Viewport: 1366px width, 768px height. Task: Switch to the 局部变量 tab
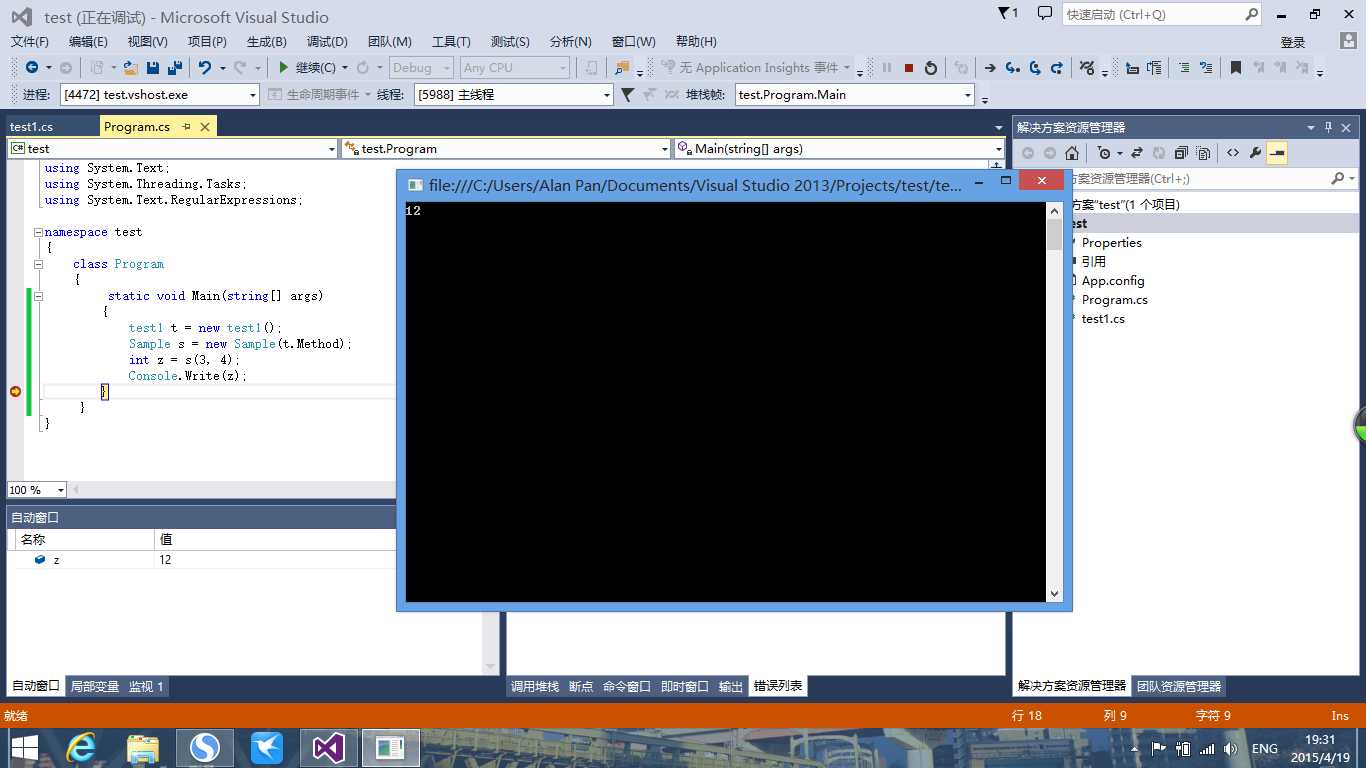[x=95, y=686]
